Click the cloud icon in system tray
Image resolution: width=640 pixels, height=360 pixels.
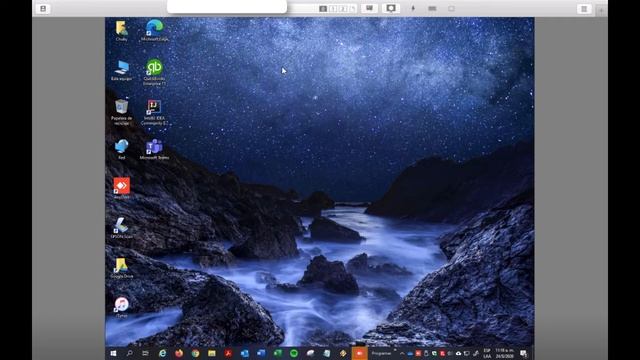click(458, 353)
